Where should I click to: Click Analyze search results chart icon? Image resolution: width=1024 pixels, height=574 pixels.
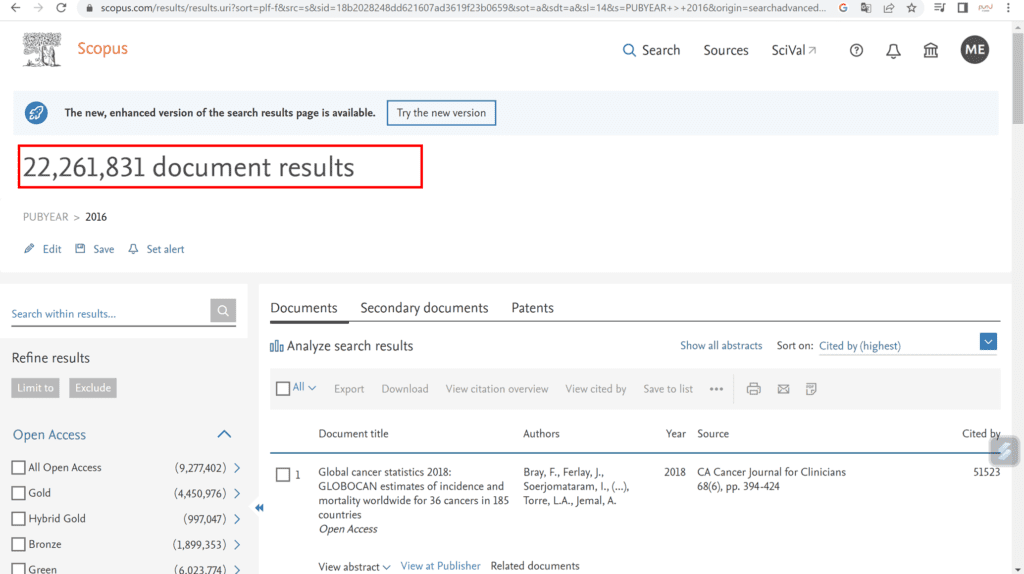tap(277, 346)
